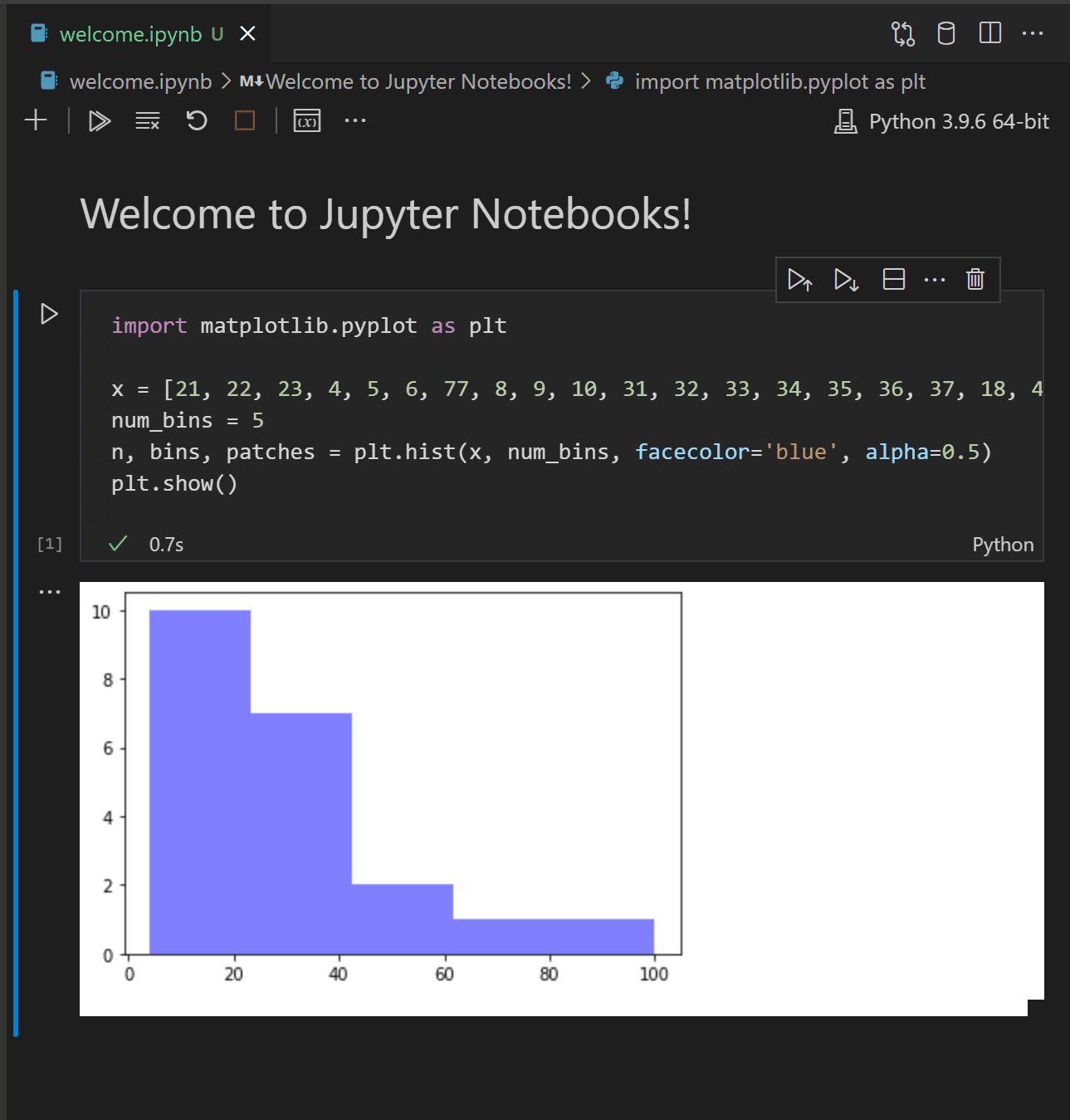Execute the cell and all cells below
Screen dimensions: 1070x1120
(x=845, y=280)
